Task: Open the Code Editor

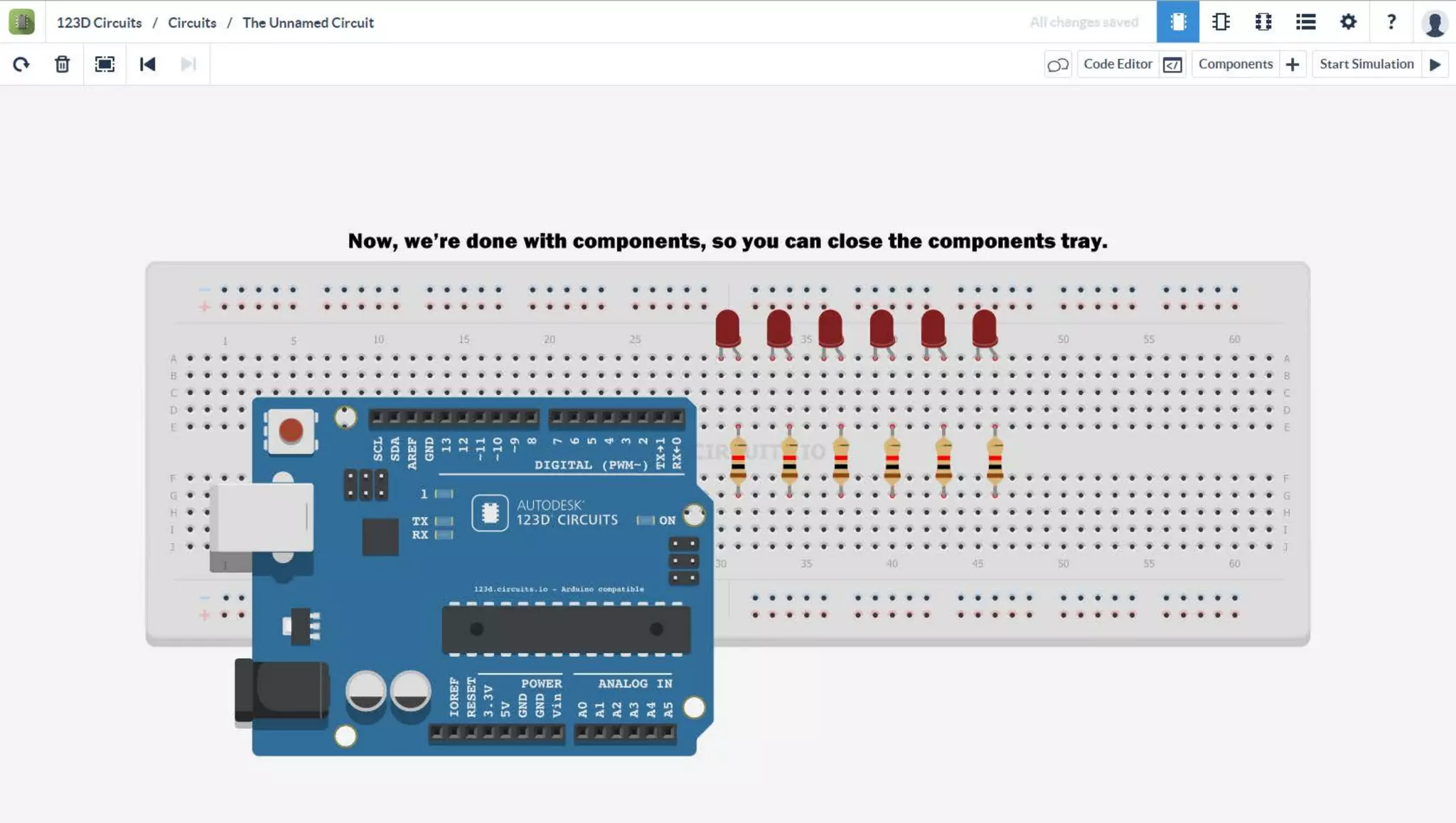Action: click(1118, 64)
